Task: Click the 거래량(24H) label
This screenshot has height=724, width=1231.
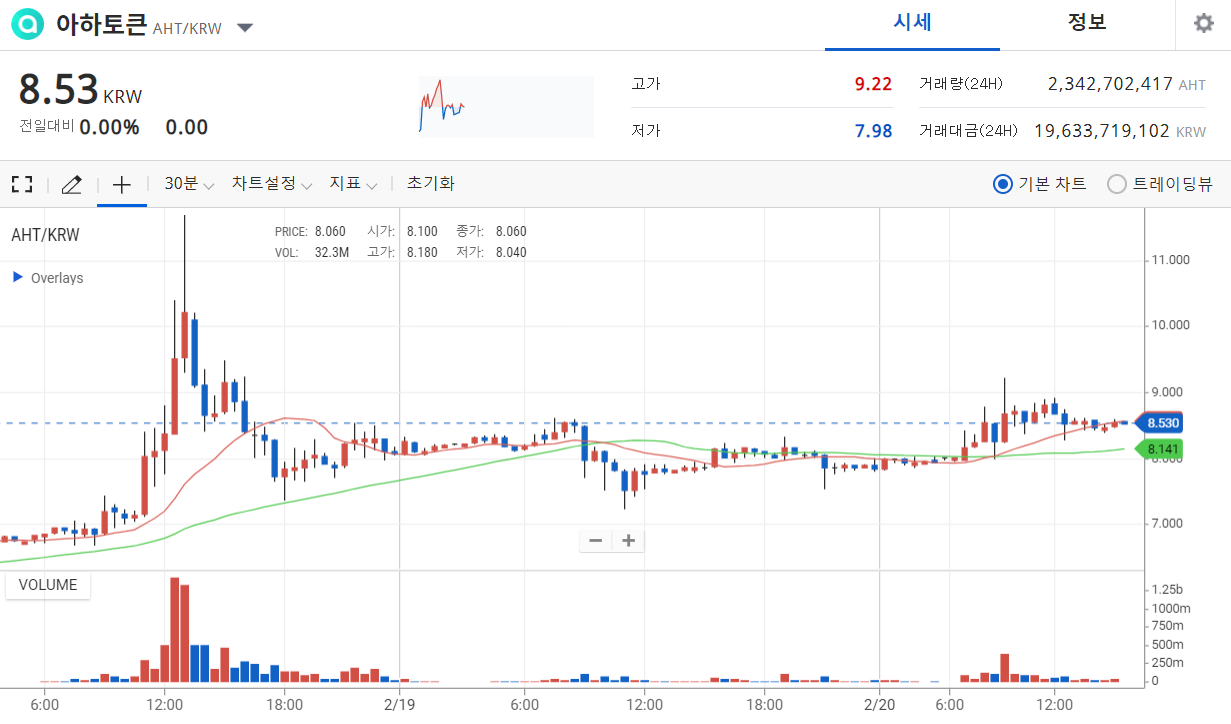Action: (x=961, y=84)
